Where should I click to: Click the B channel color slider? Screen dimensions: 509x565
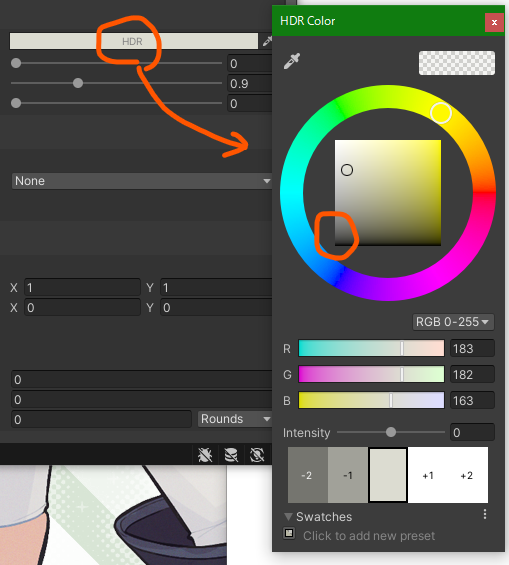pyautogui.click(x=371, y=400)
